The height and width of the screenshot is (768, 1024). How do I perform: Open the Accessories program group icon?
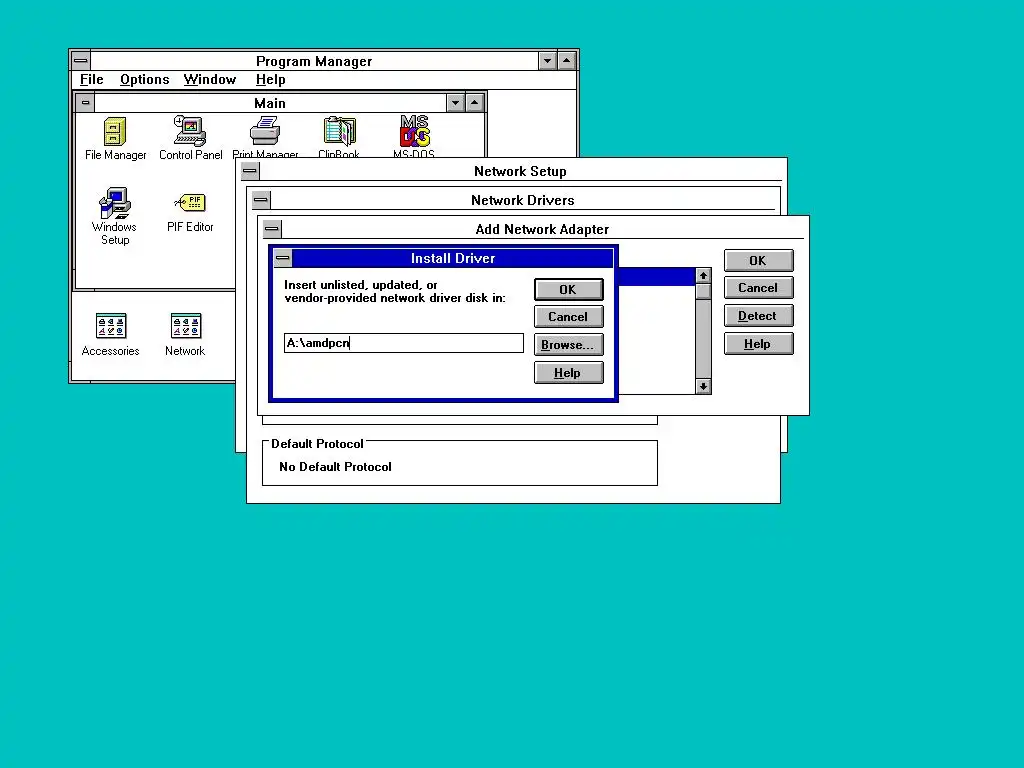(110, 334)
